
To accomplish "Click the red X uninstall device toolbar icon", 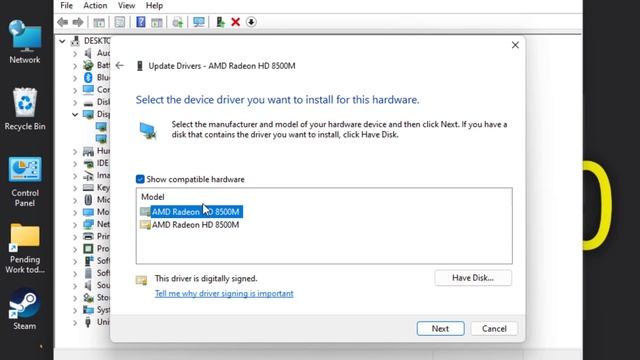I will coord(236,22).
